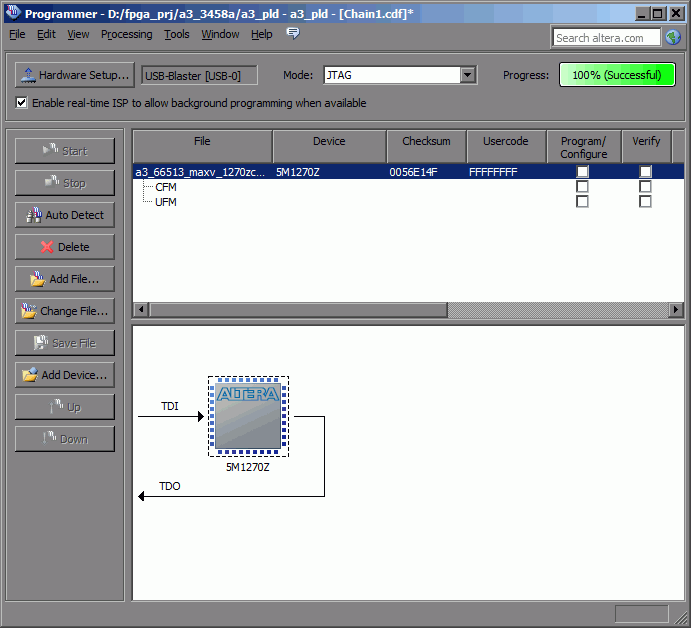This screenshot has height=628, width=691.
Task: Check Program/Configure for UFM
Action: coord(582,201)
